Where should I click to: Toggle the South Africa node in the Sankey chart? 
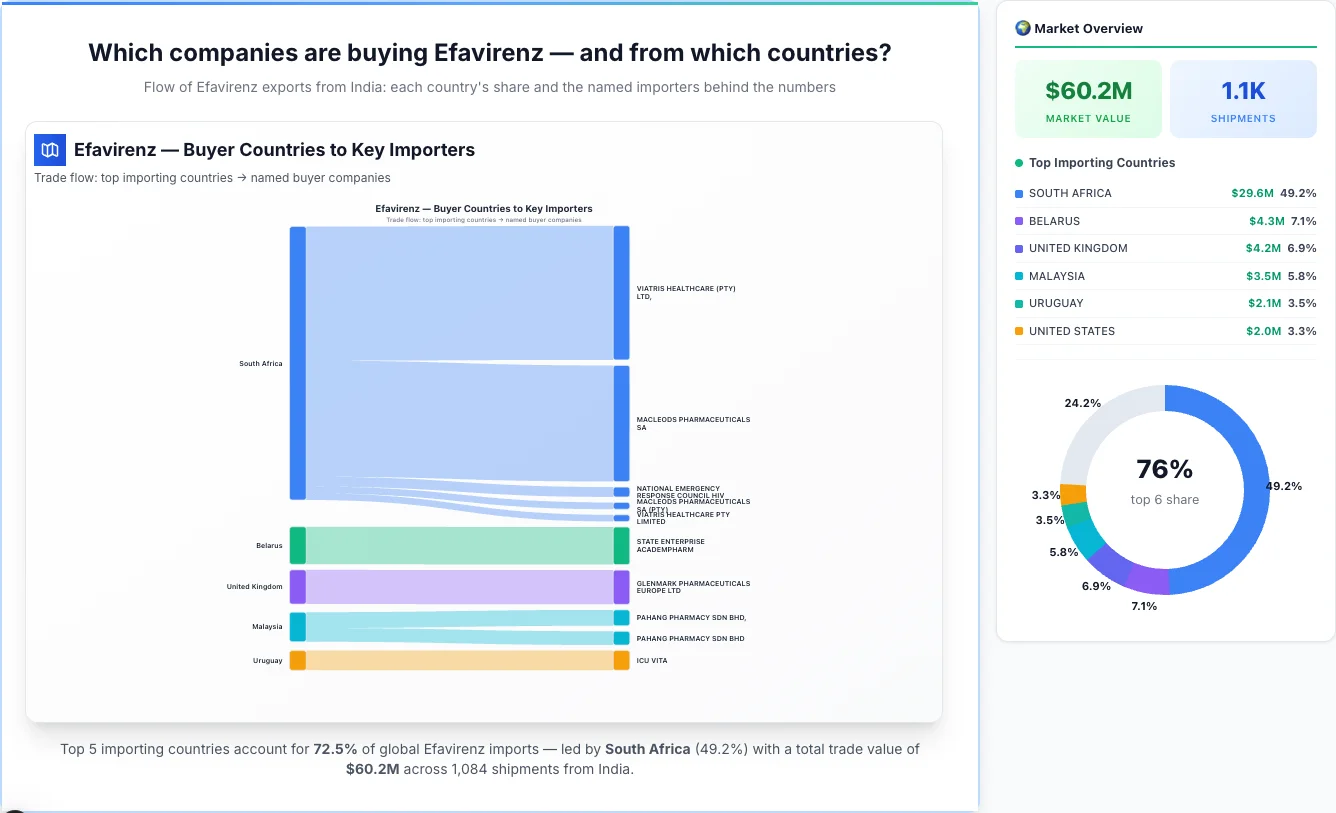(x=294, y=363)
